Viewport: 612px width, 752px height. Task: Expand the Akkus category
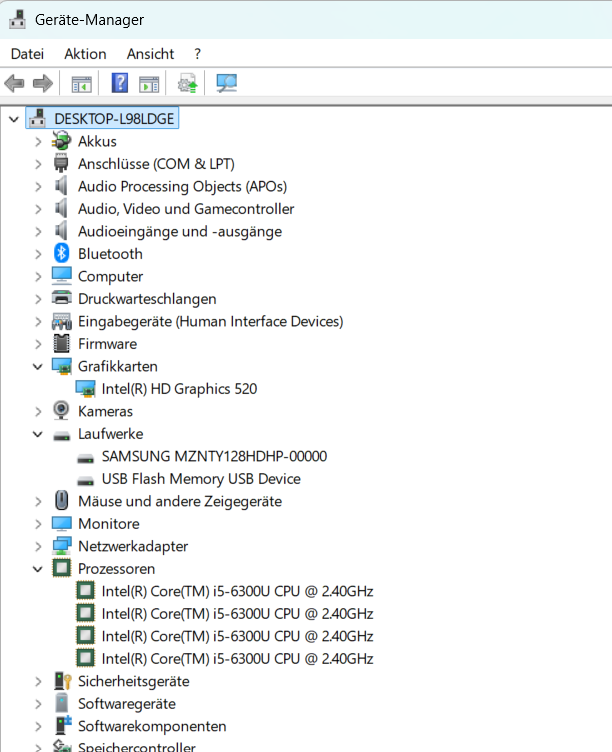click(38, 141)
